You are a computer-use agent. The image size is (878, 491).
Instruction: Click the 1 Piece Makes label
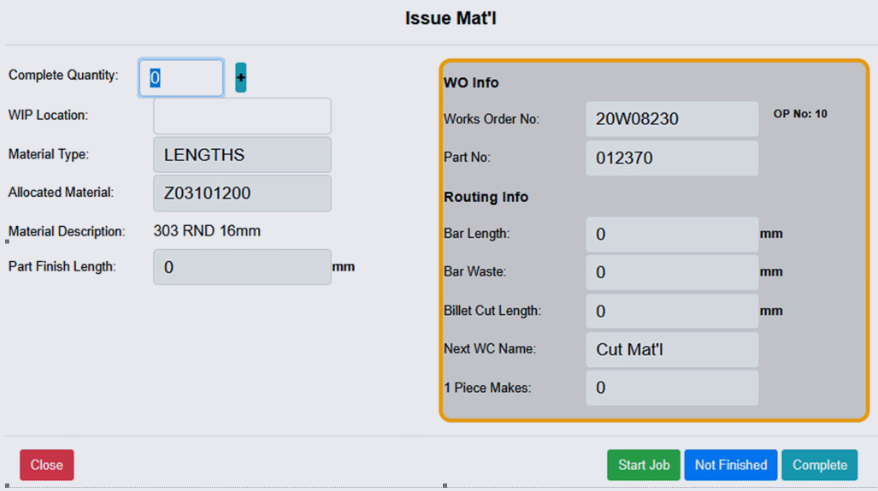pyautogui.click(x=487, y=387)
